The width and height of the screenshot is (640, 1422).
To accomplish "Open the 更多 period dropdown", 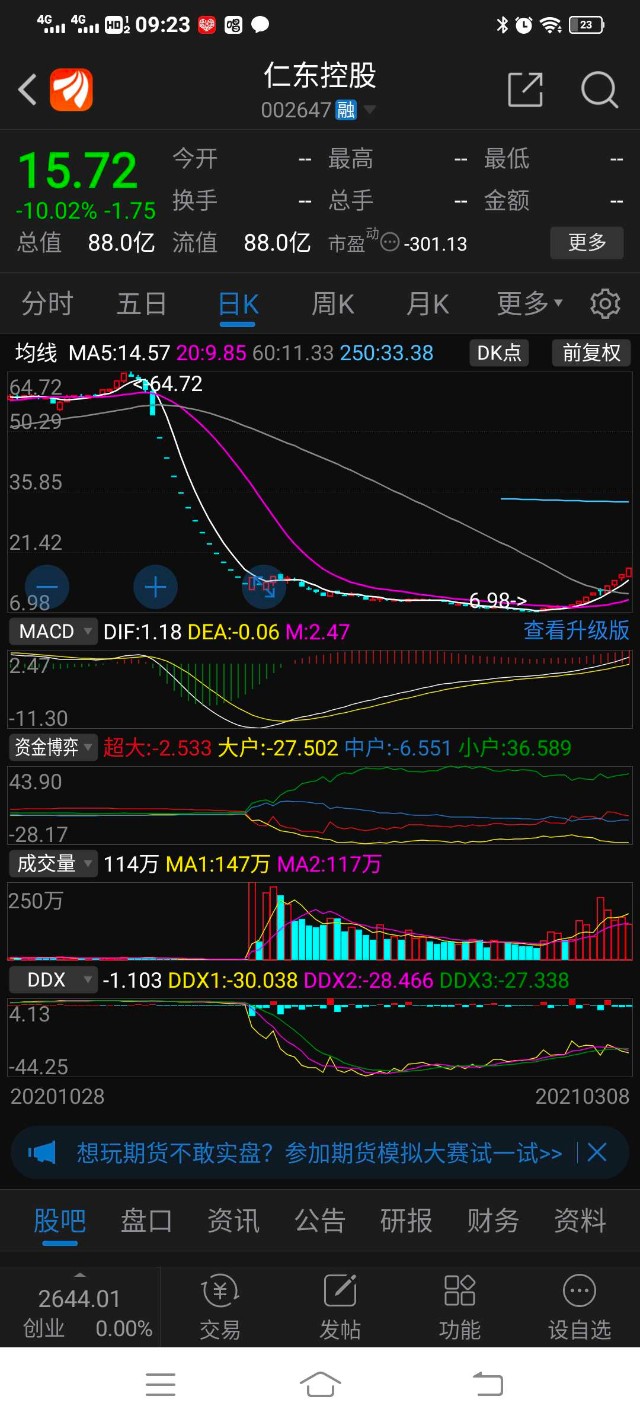I will [x=529, y=303].
